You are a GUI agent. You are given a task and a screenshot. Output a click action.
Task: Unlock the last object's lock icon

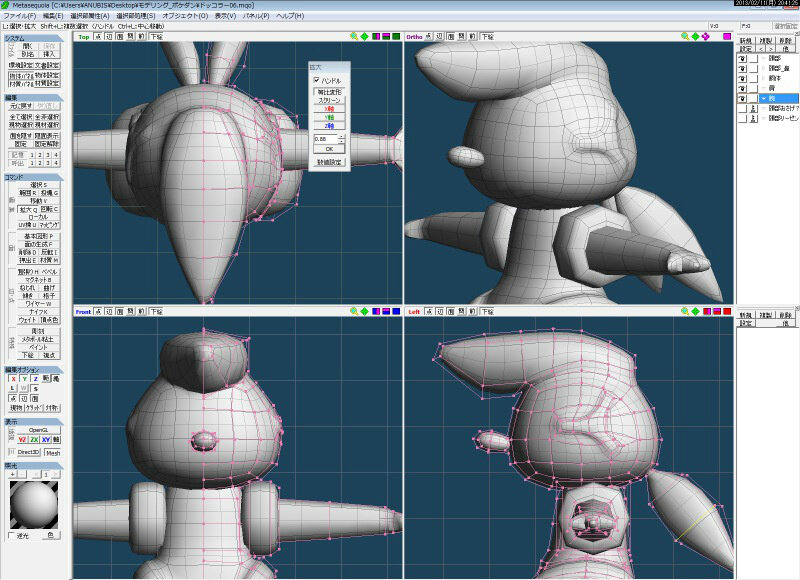pos(753,118)
